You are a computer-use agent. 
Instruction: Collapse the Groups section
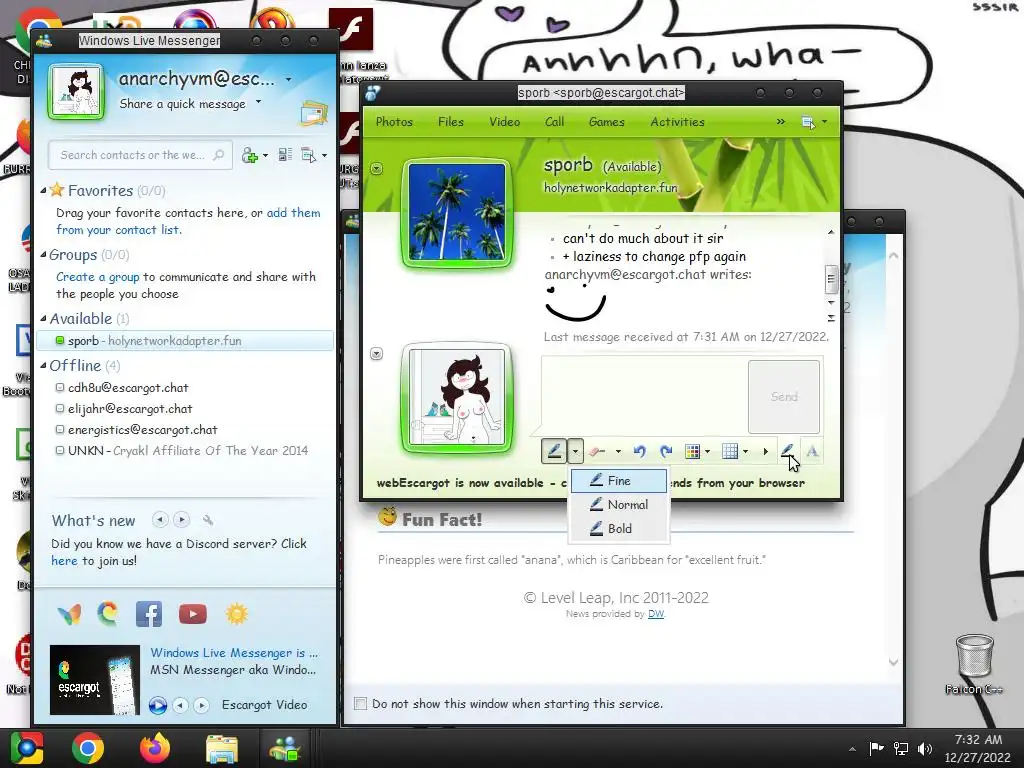click(x=43, y=255)
